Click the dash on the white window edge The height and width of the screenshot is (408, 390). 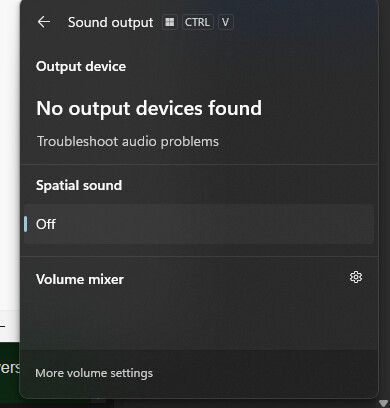pyautogui.click(x=2, y=326)
